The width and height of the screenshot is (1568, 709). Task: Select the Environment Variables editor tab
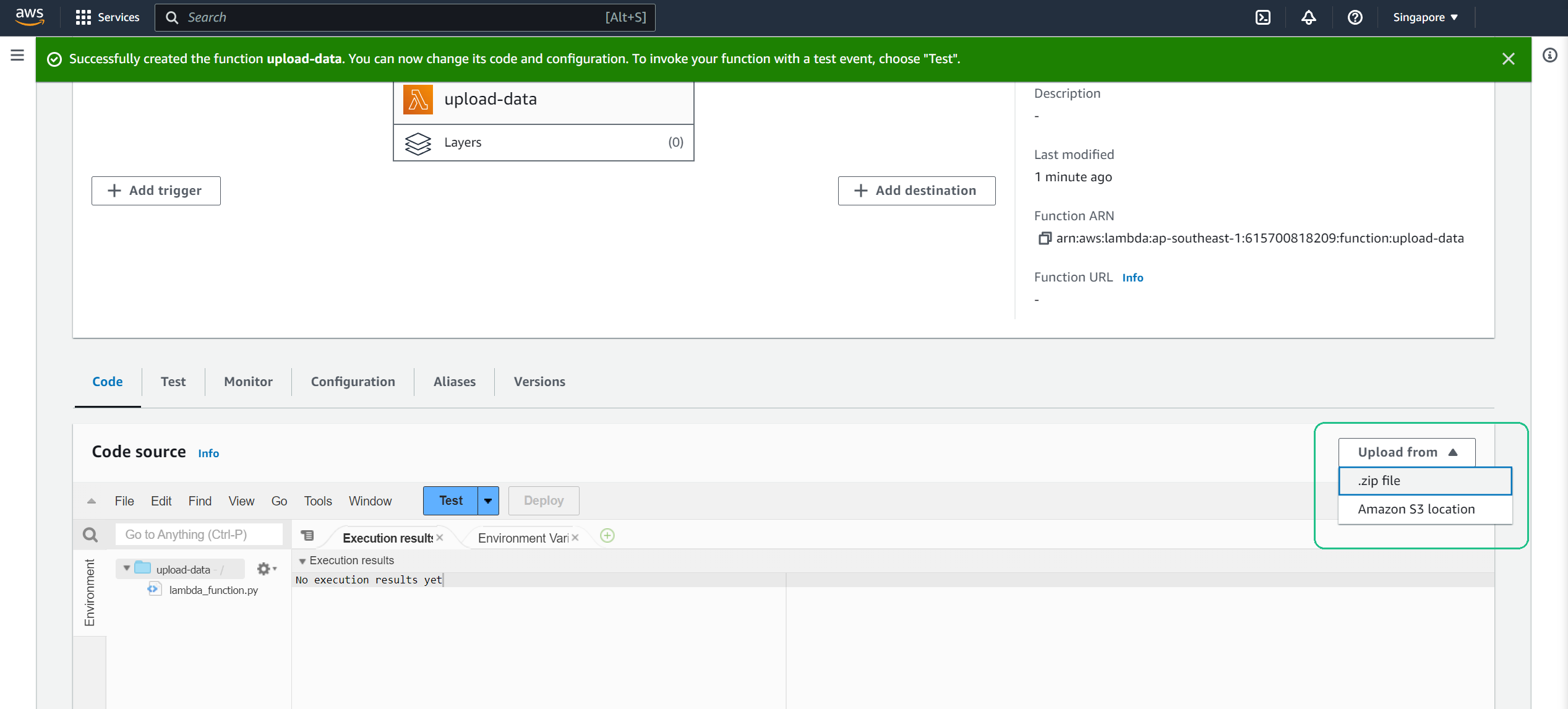click(x=523, y=538)
